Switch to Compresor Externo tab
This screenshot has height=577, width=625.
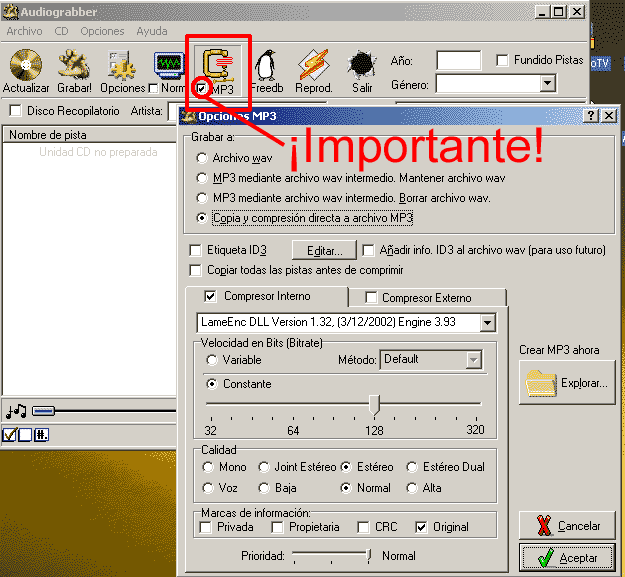pyautogui.click(x=427, y=298)
